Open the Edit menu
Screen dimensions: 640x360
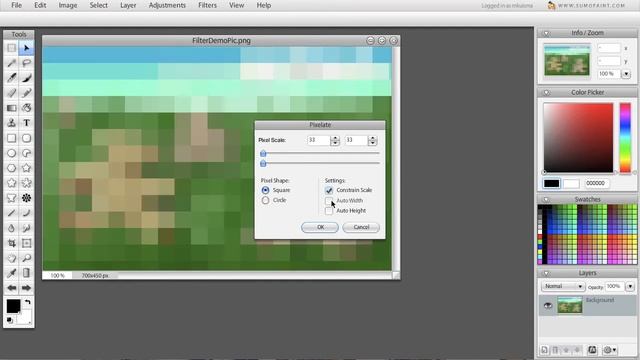40,5
